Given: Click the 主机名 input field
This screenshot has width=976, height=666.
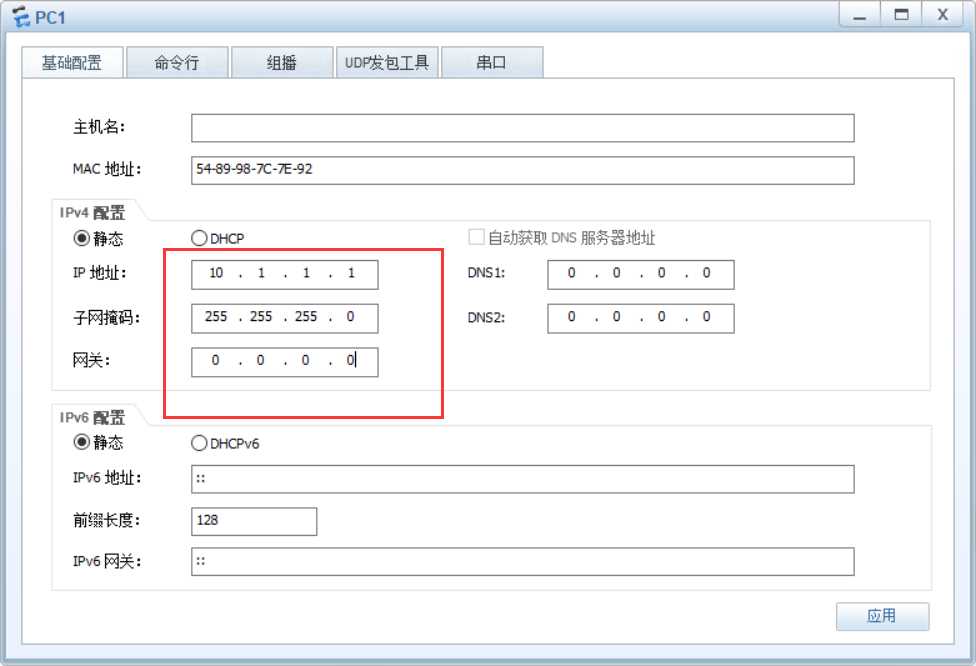Looking at the screenshot, I should [x=522, y=128].
